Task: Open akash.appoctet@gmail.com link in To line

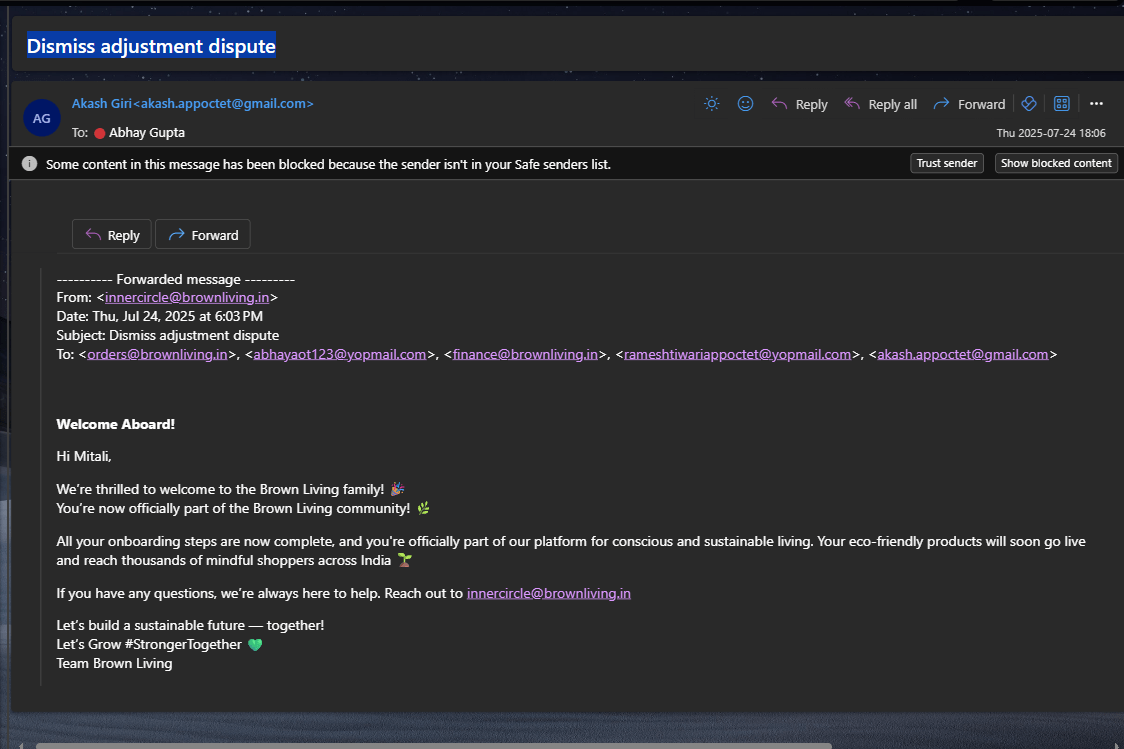Action: [963, 354]
